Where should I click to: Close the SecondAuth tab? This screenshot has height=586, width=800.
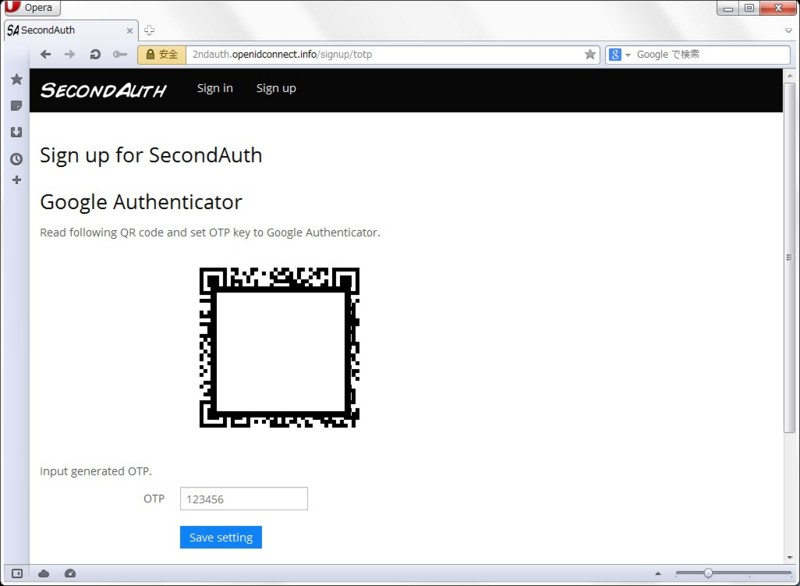click(x=130, y=31)
